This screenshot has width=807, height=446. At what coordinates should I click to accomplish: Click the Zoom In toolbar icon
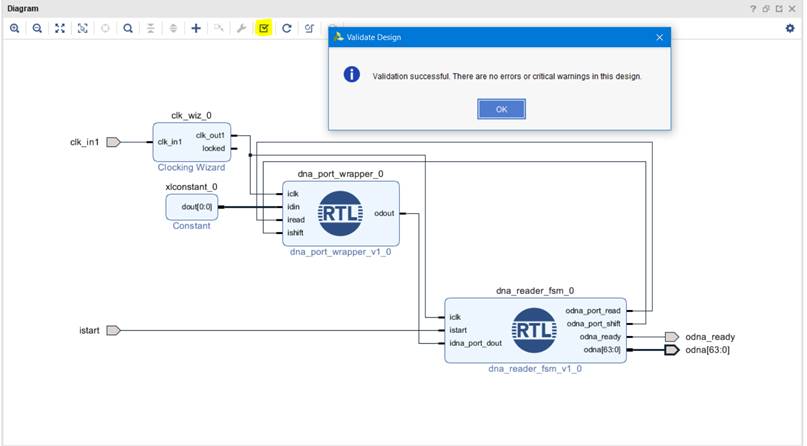[15, 29]
